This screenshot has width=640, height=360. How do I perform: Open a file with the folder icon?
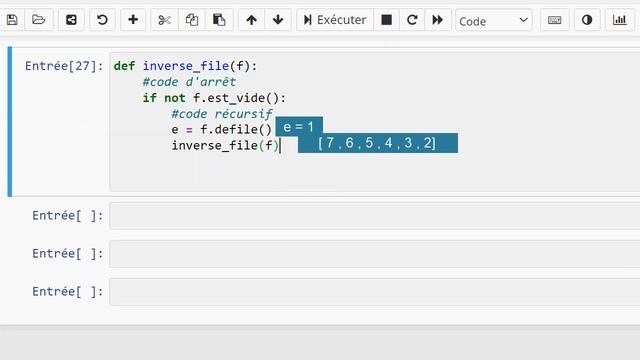pos(39,20)
